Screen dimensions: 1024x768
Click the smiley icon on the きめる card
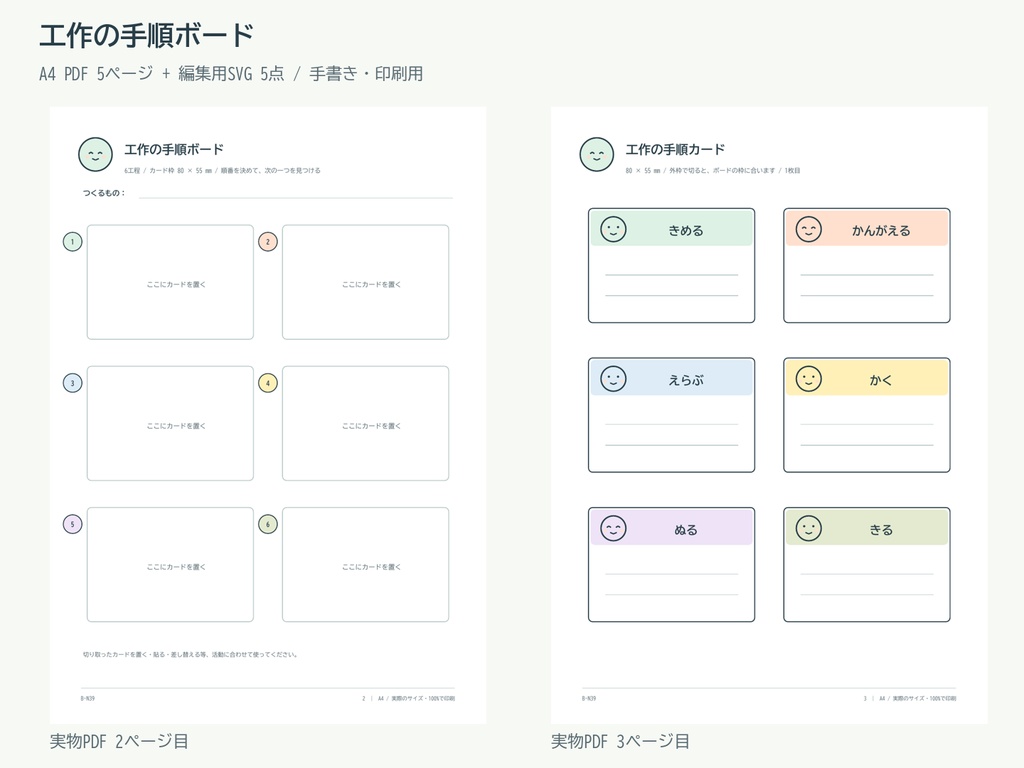(x=613, y=229)
